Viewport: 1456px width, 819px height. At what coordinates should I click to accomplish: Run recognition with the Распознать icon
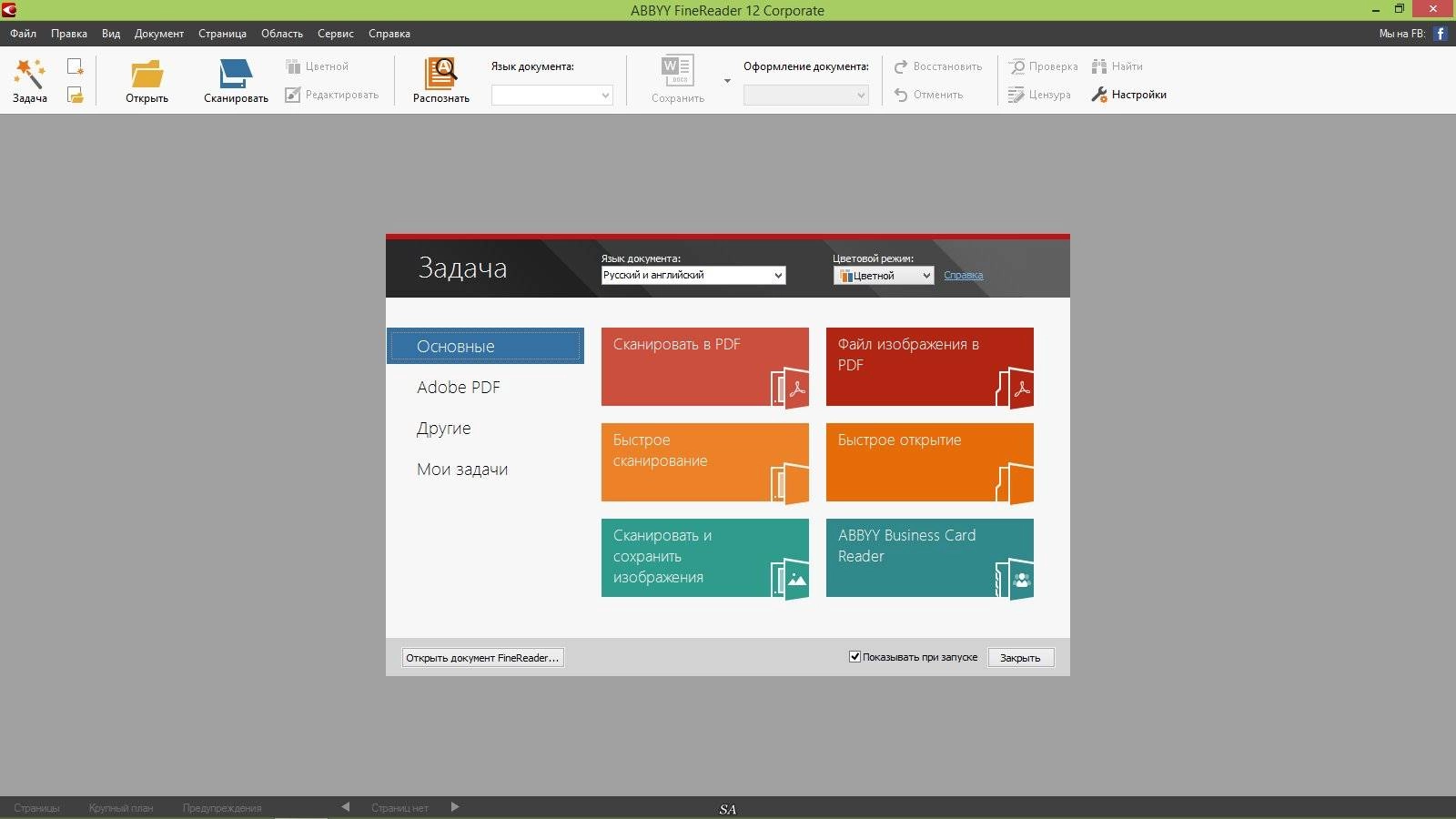click(440, 73)
